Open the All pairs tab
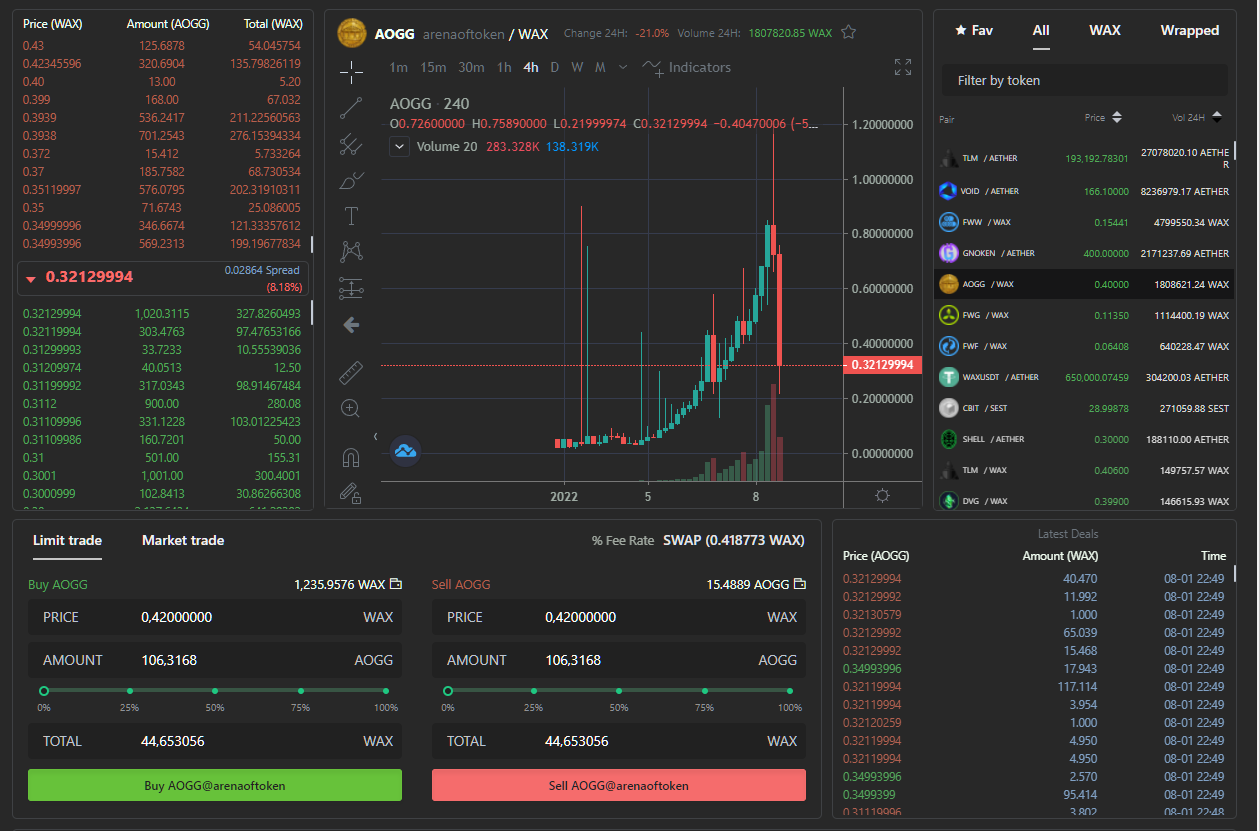1260x831 pixels. point(1041,30)
